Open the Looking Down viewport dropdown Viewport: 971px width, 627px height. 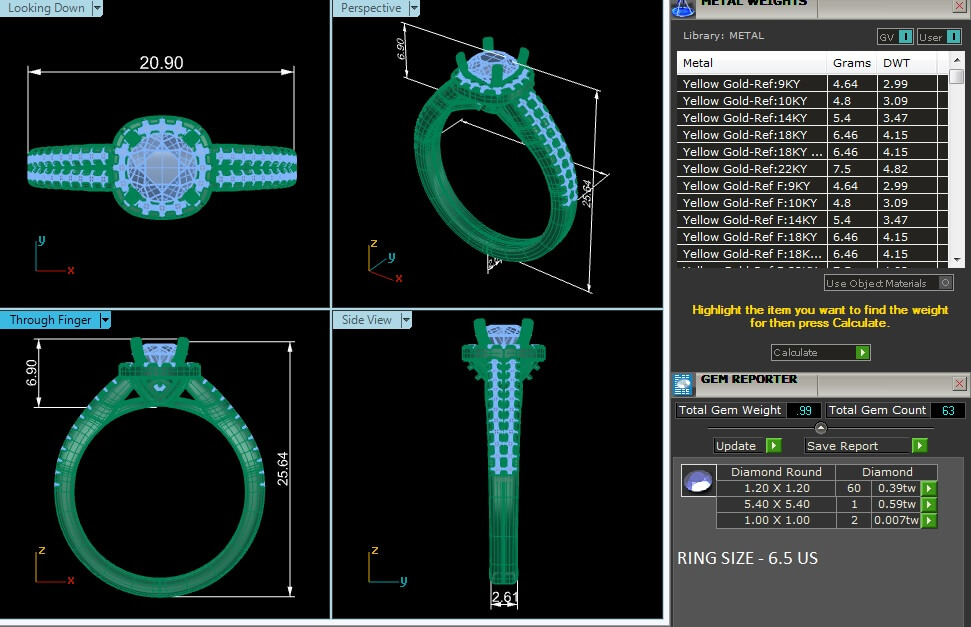[97, 8]
